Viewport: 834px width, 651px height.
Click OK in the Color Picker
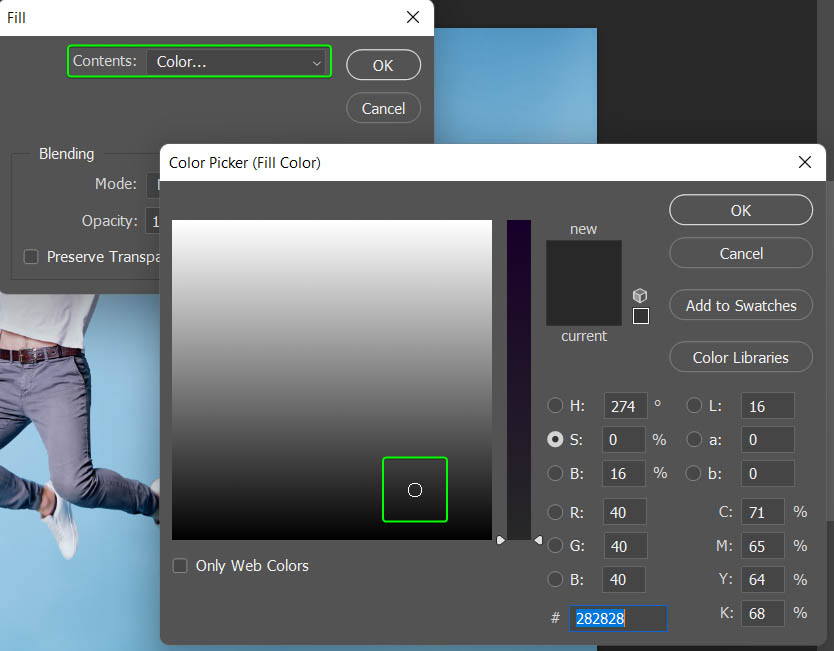740,210
